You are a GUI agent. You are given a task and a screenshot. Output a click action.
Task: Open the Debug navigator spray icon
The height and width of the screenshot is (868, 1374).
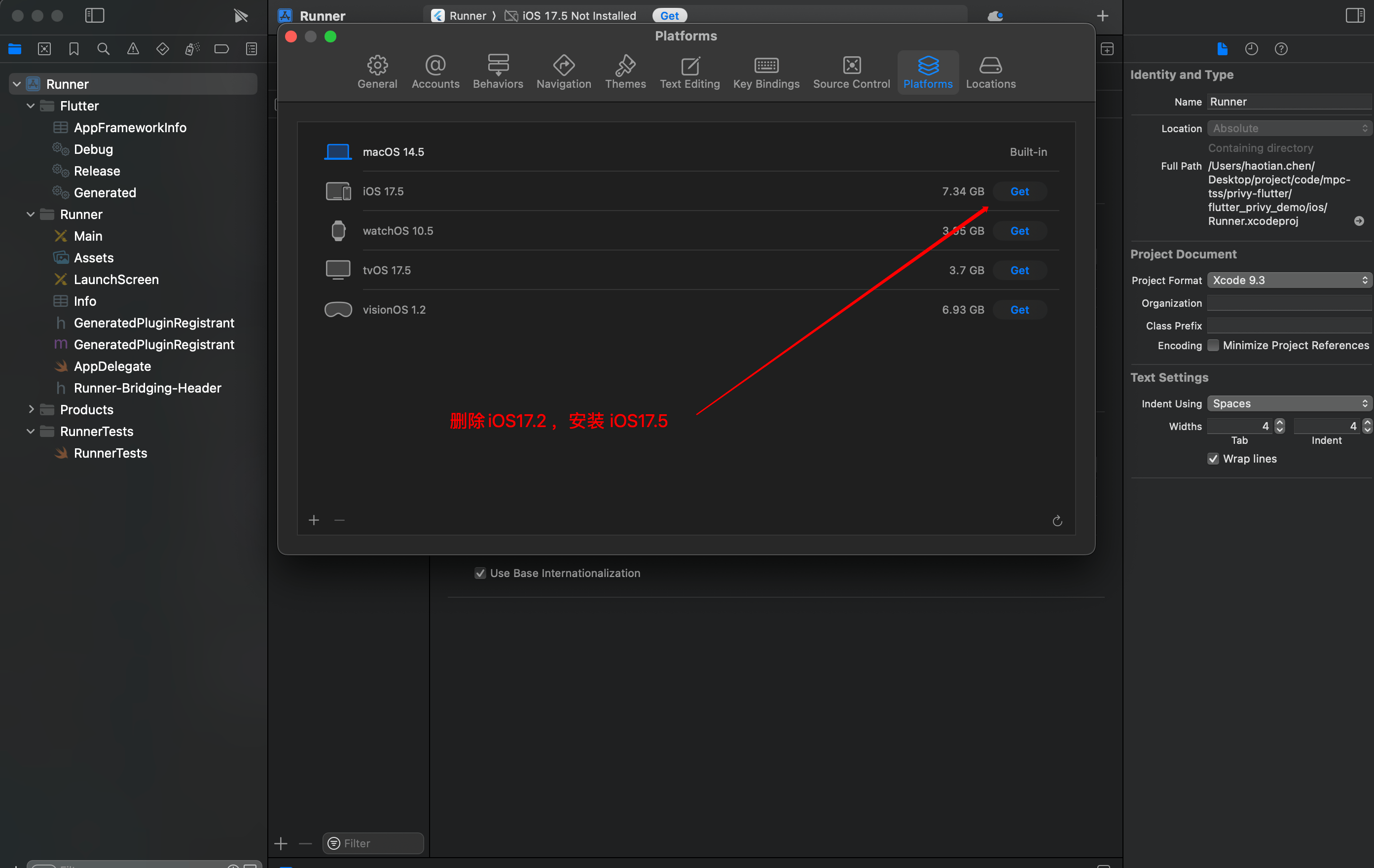[x=192, y=49]
